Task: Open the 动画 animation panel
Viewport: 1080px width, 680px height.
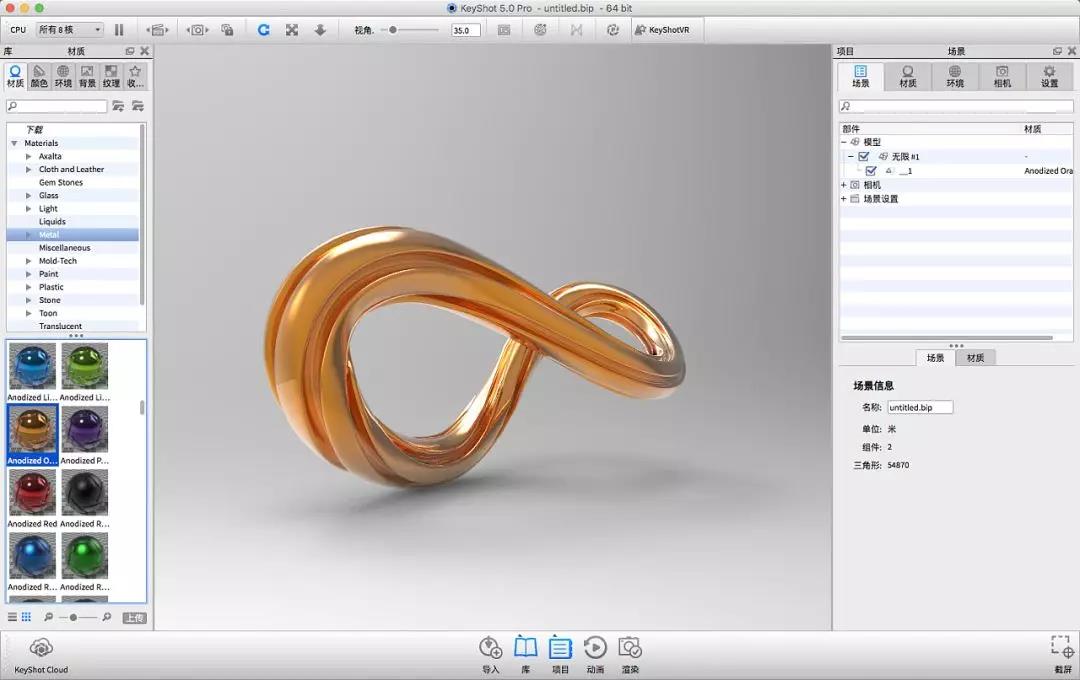Action: pyautogui.click(x=595, y=655)
